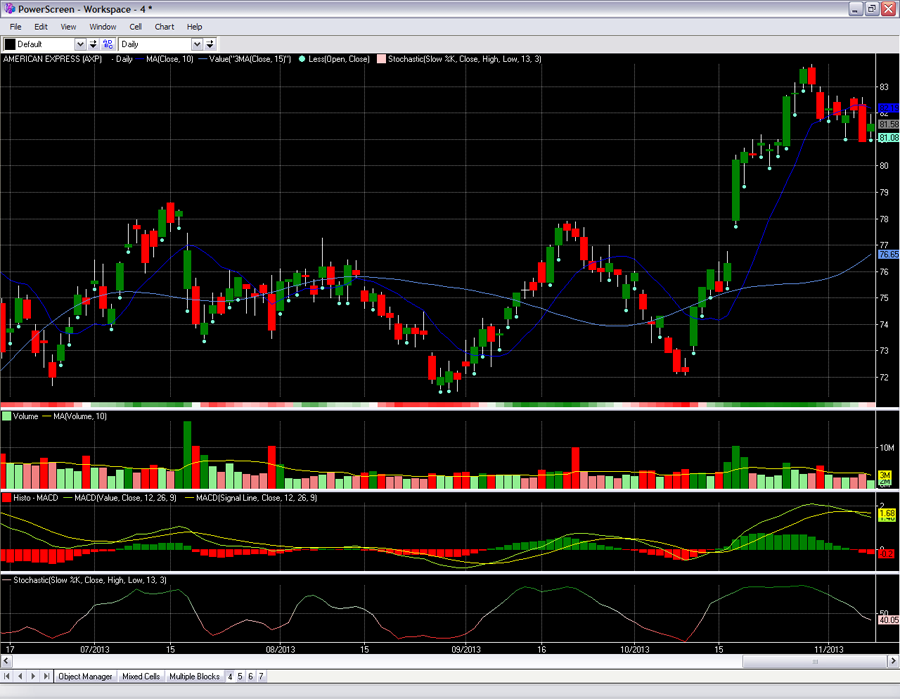Expand the Daily interval dropdown arrow
Viewport: 900px width, 699px height.
click(x=197, y=44)
